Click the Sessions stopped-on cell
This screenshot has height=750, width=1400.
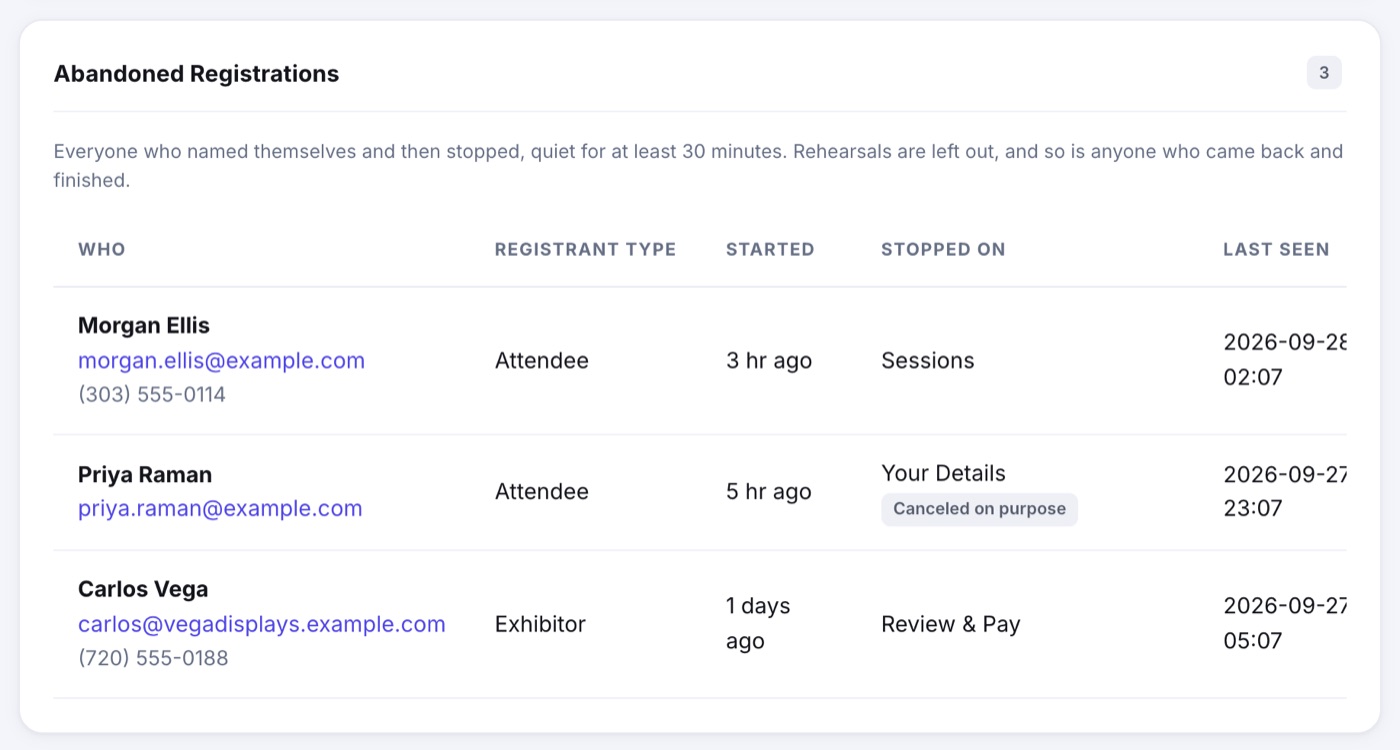pos(928,360)
